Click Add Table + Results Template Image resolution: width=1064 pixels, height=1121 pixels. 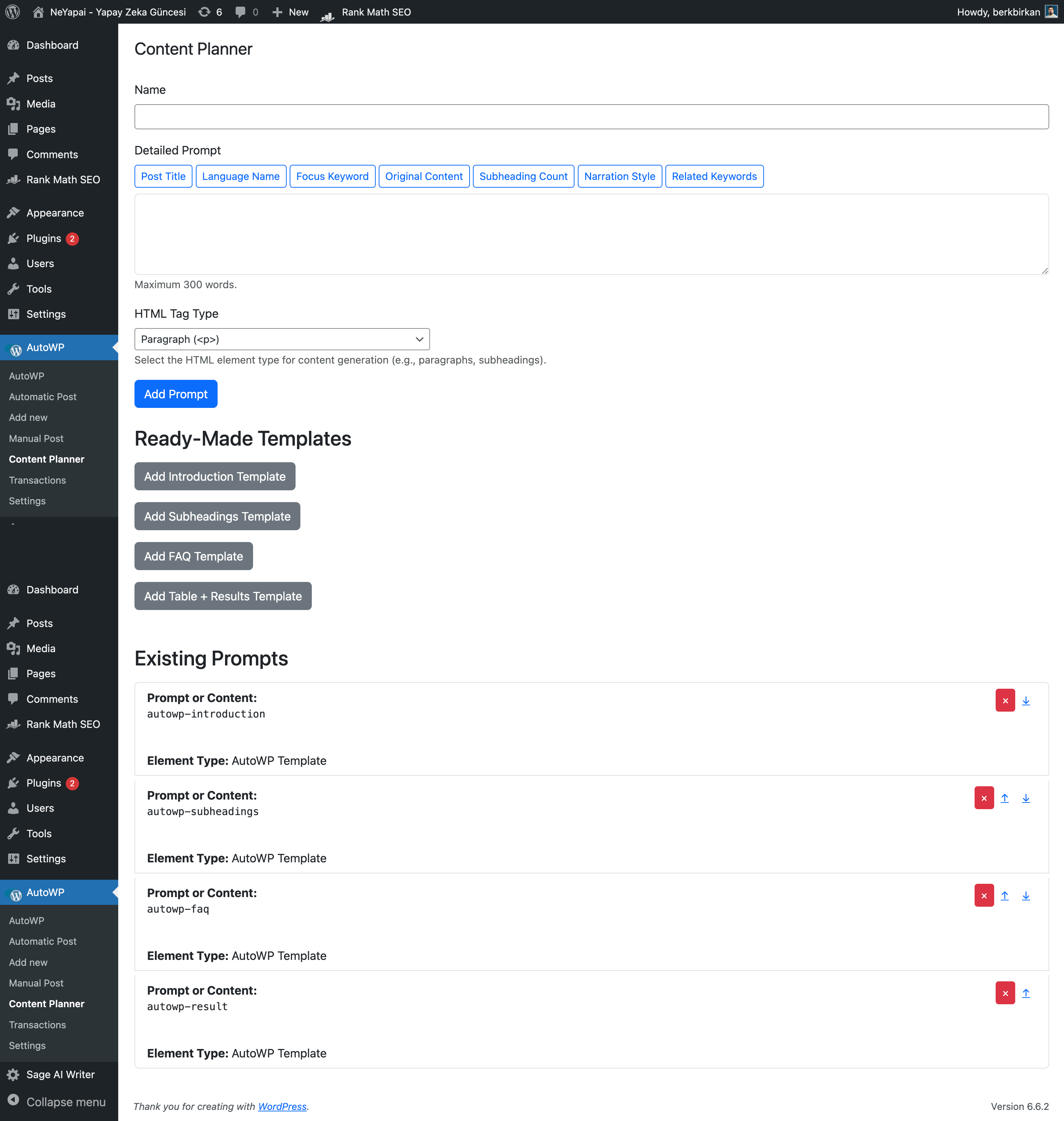[223, 596]
